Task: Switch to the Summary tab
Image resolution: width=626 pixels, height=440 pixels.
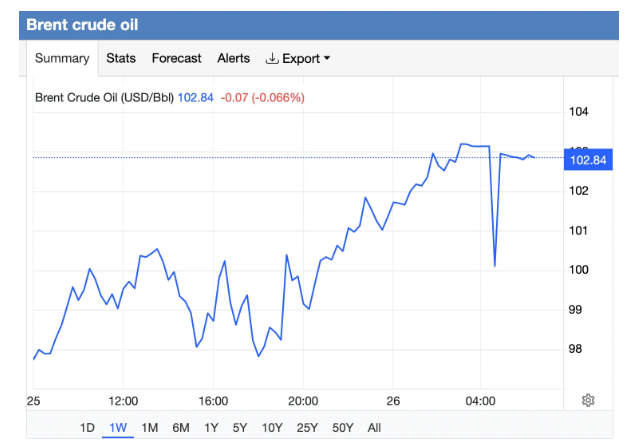Action: pos(62,59)
